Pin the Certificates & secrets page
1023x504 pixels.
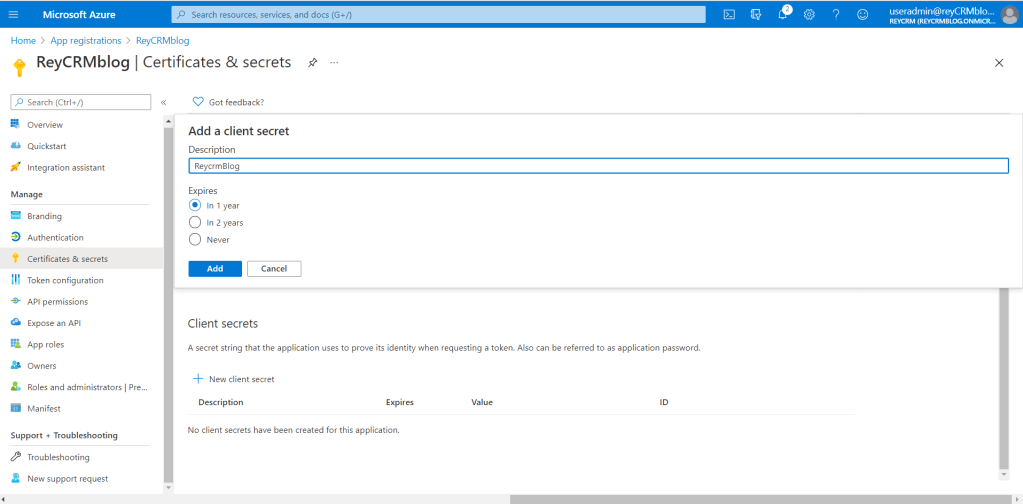point(312,62)
